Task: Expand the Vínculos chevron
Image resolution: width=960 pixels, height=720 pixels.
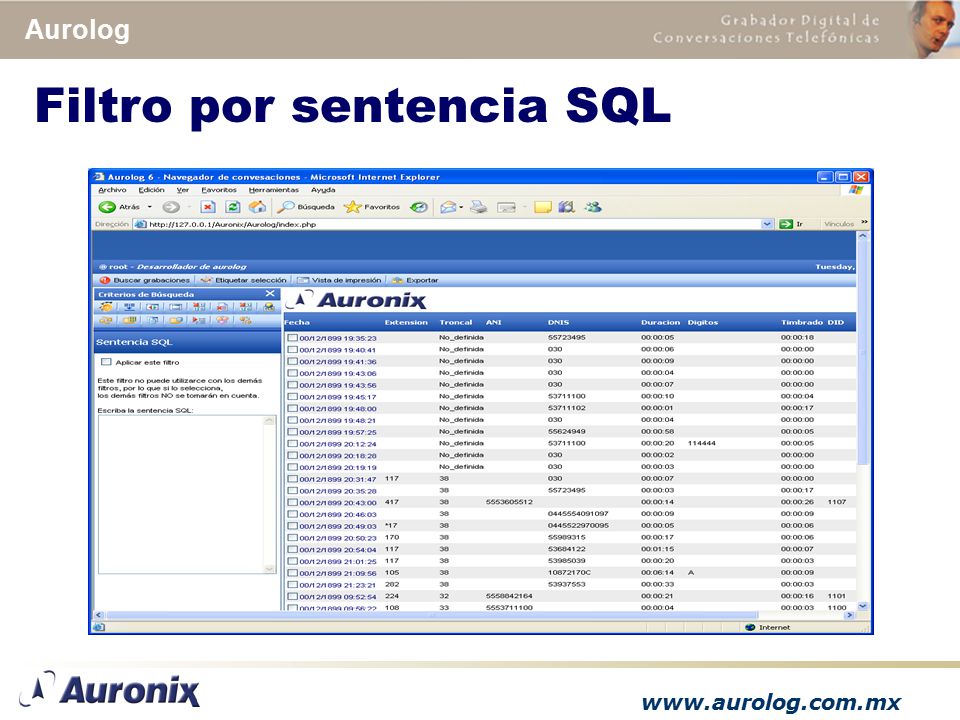Action: click(864, 222)
